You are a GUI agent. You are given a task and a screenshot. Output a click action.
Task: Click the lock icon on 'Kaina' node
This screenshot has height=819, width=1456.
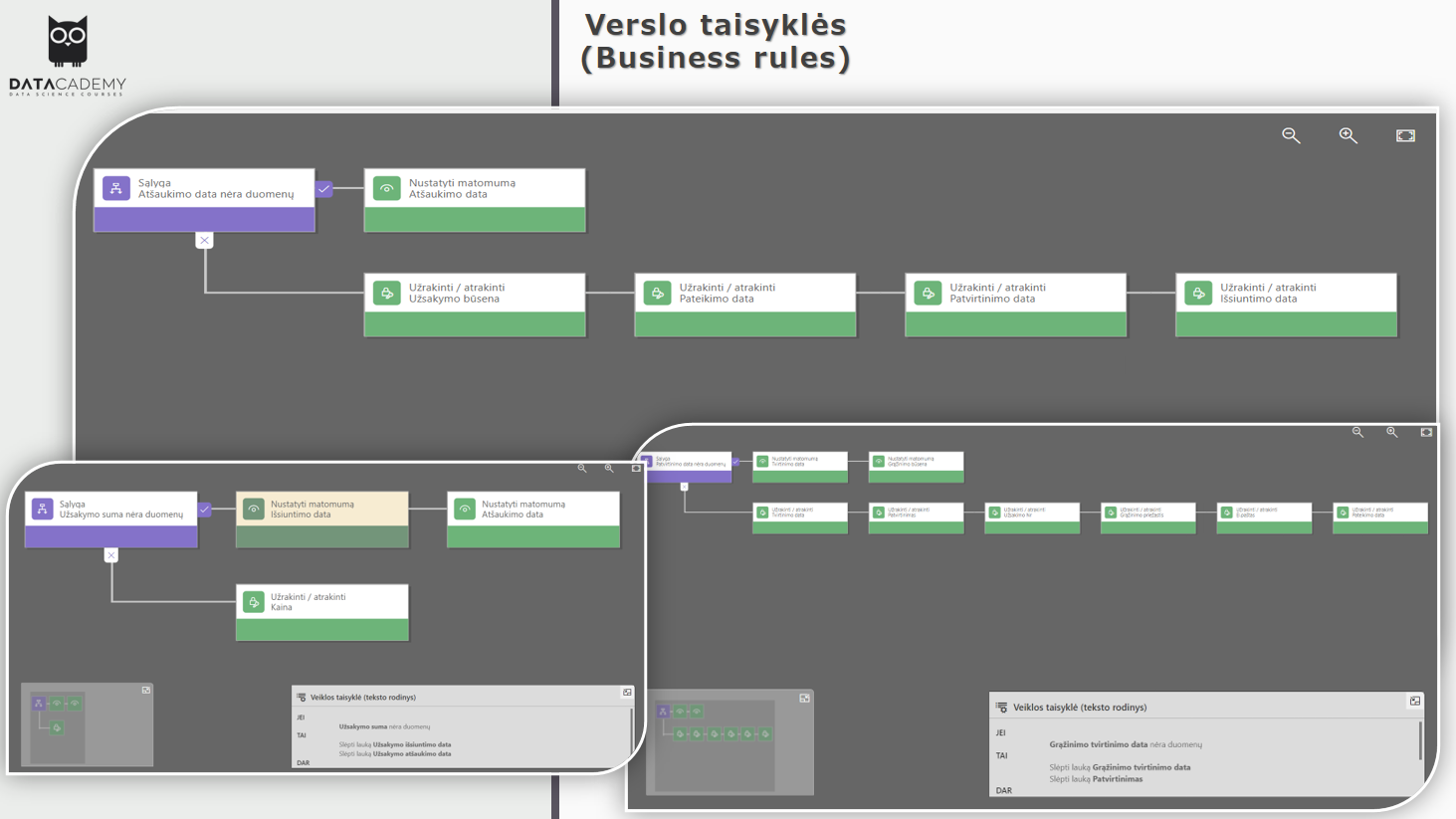pyautogui.click(x=254, y=602)
